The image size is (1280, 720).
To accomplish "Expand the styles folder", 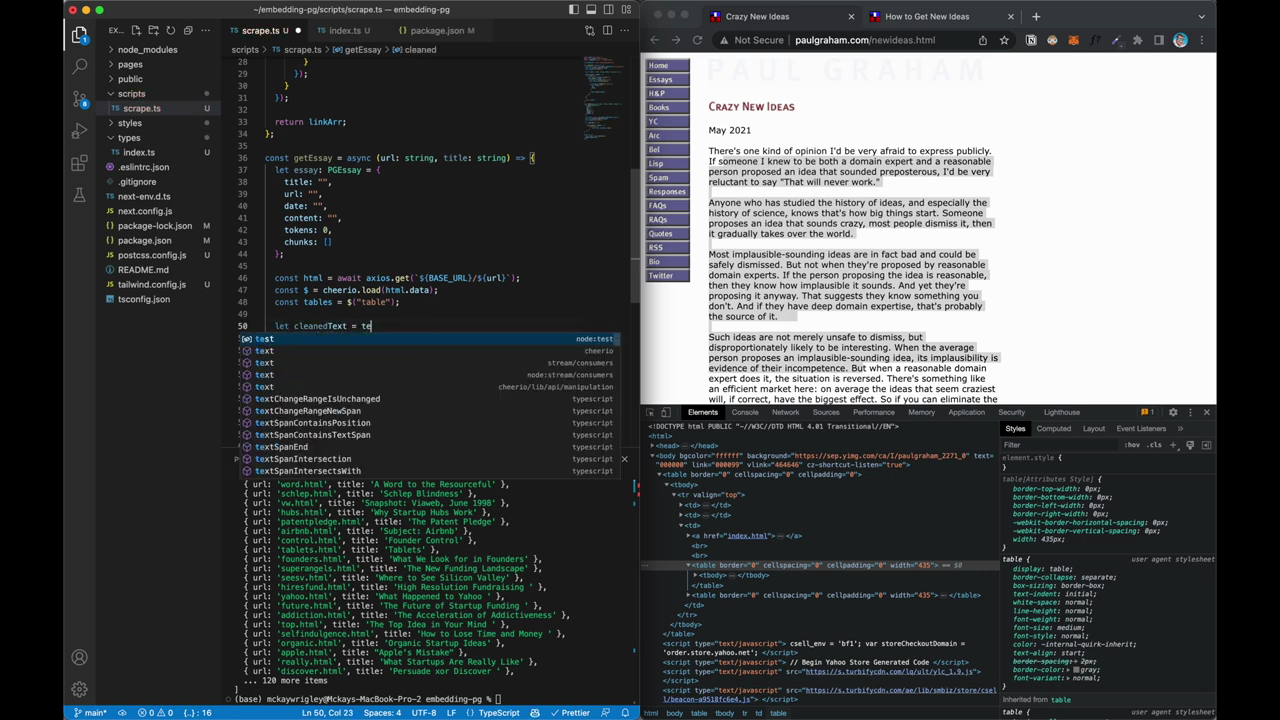I will (x=130, y=123).
